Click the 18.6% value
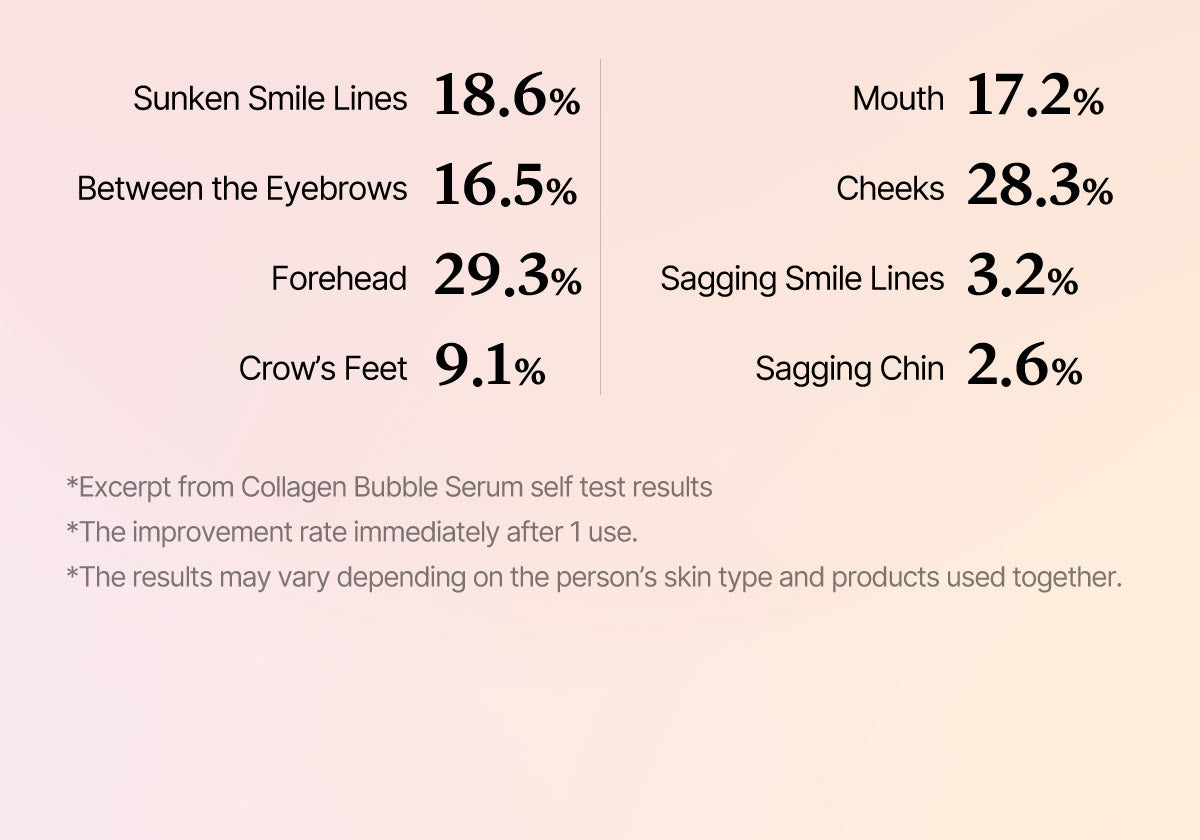 507,98
